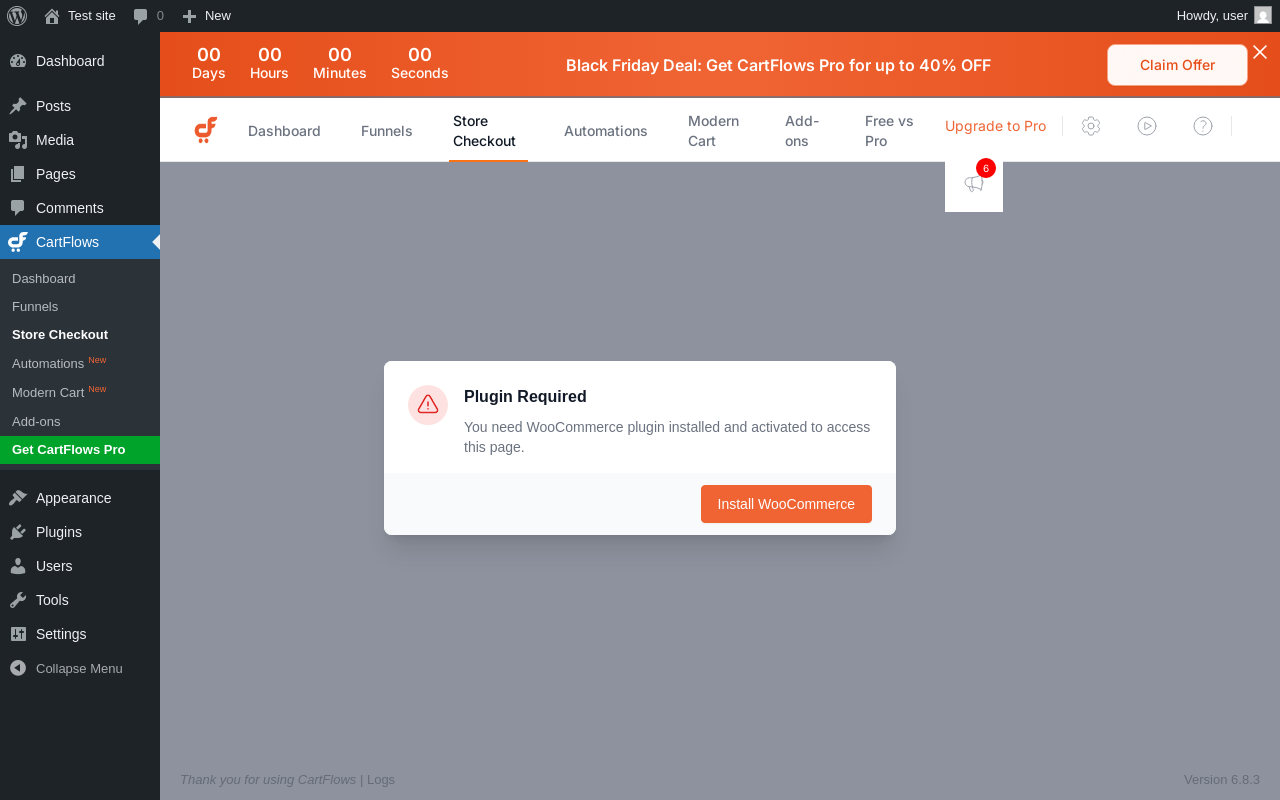This screenshot has width=1280, height=800.
Task: Click the Posts pushpin icon
Action: (18, 106)
